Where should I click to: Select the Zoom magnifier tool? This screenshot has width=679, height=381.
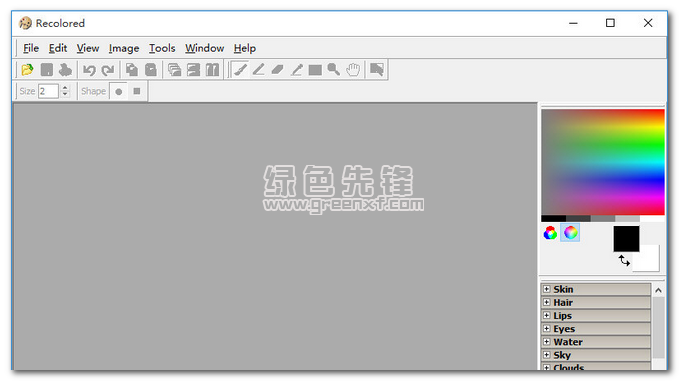pos(334,70)
